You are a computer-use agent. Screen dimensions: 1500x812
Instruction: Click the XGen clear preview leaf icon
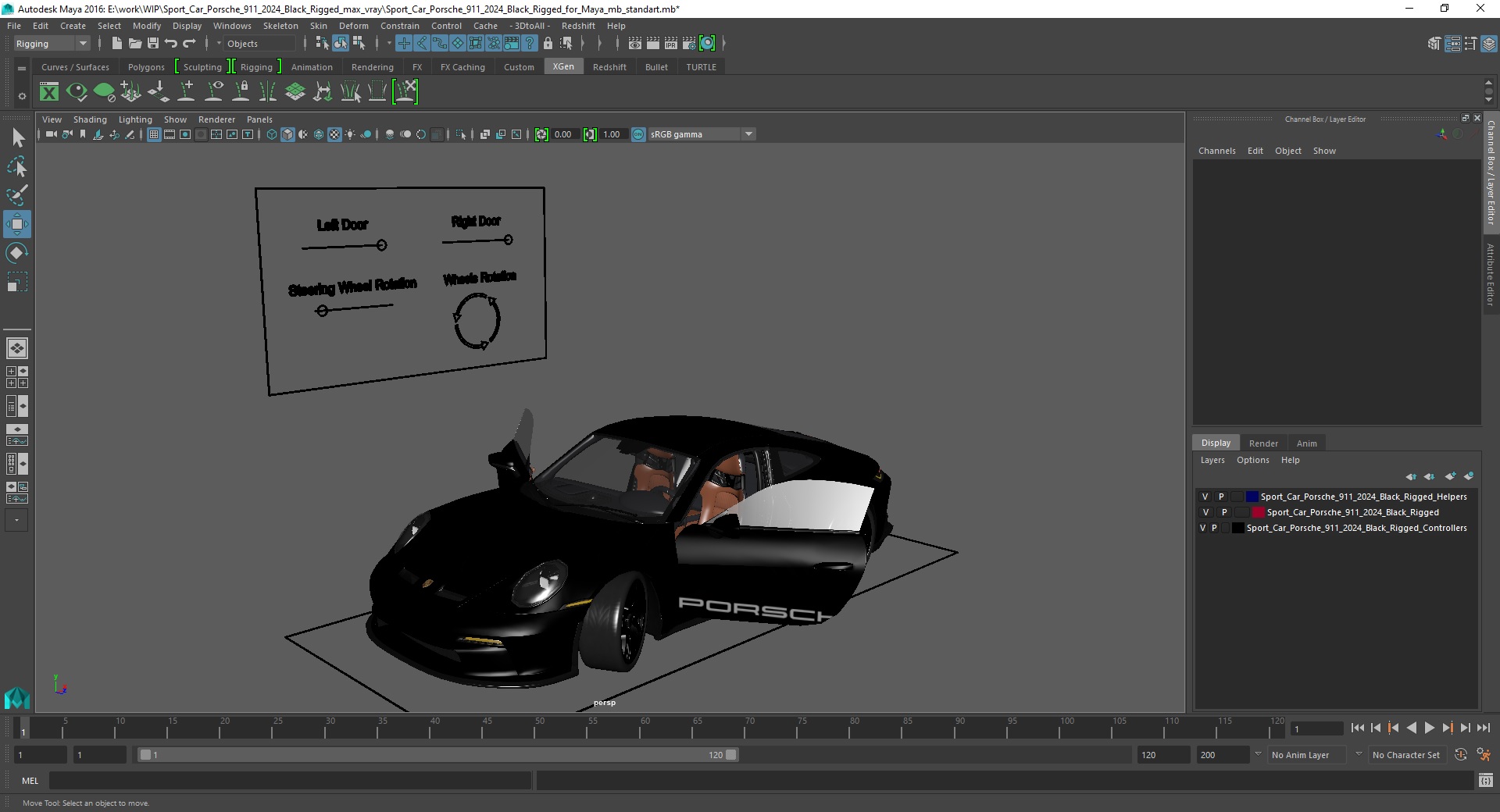104,92
